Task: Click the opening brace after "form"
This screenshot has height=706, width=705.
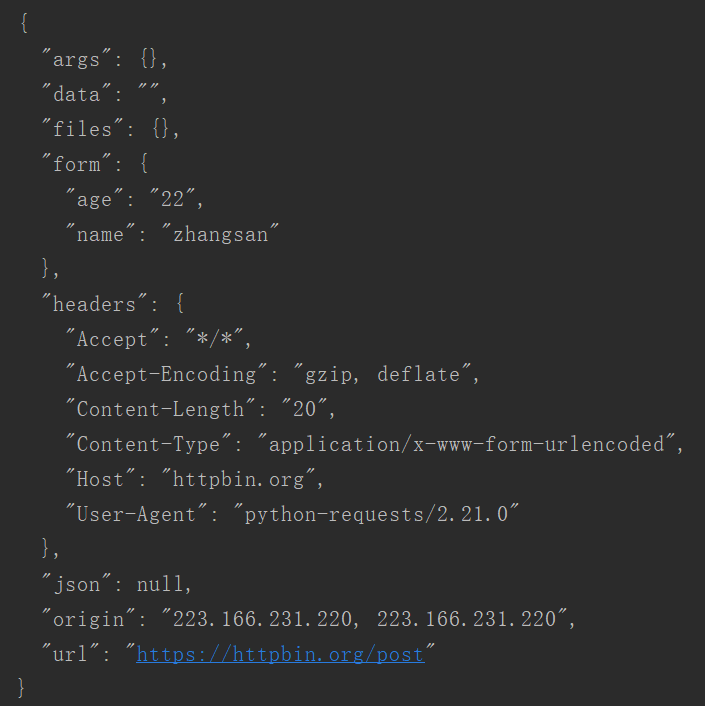Action: click(144, 164)
